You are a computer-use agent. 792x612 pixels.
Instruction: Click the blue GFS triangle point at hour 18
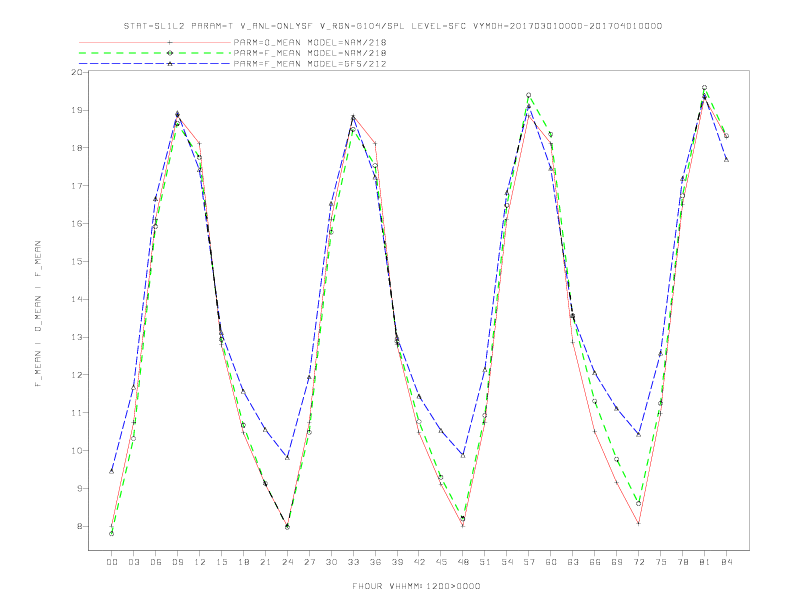243,392
